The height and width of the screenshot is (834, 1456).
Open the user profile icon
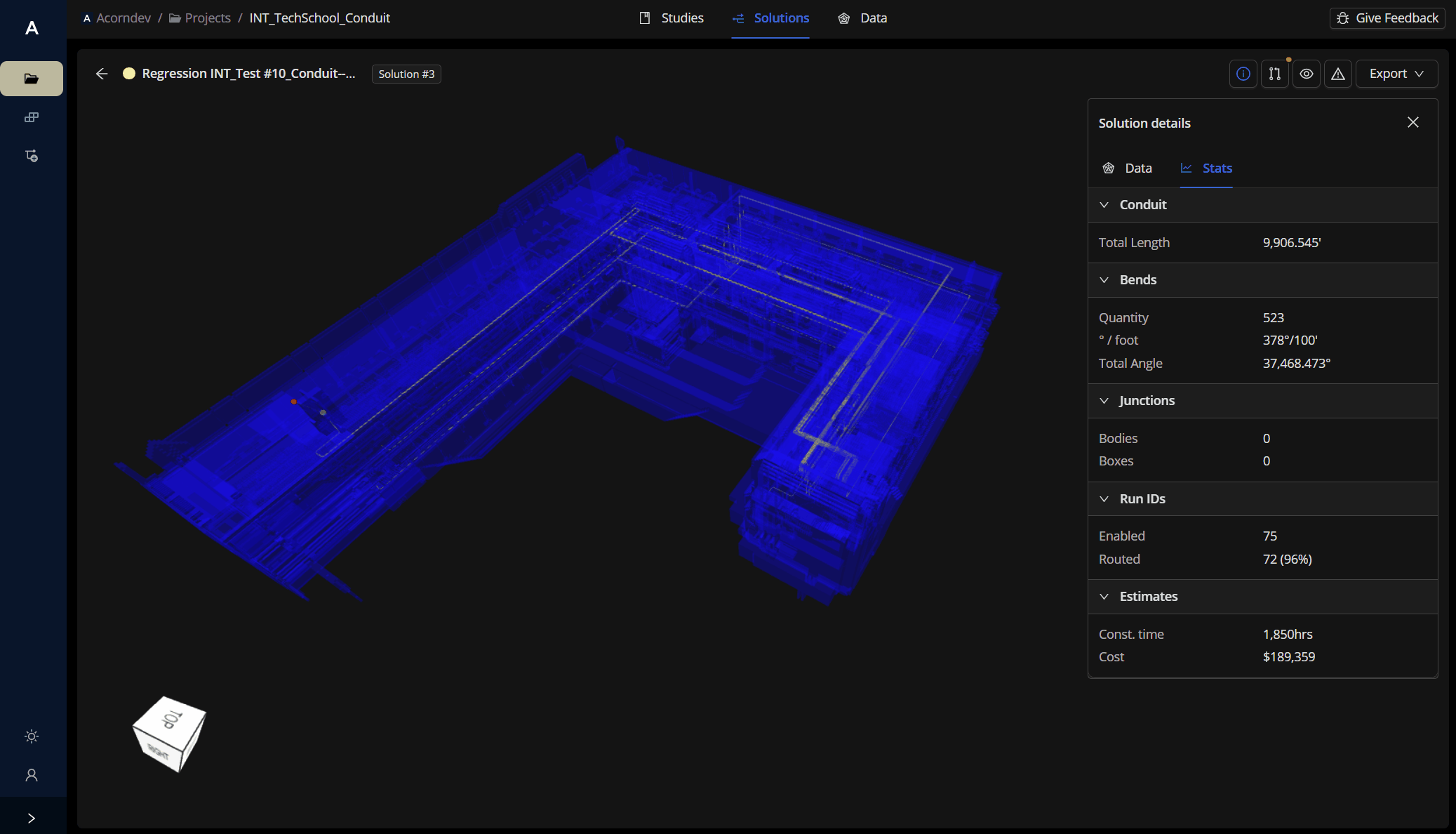pos(32,775)
